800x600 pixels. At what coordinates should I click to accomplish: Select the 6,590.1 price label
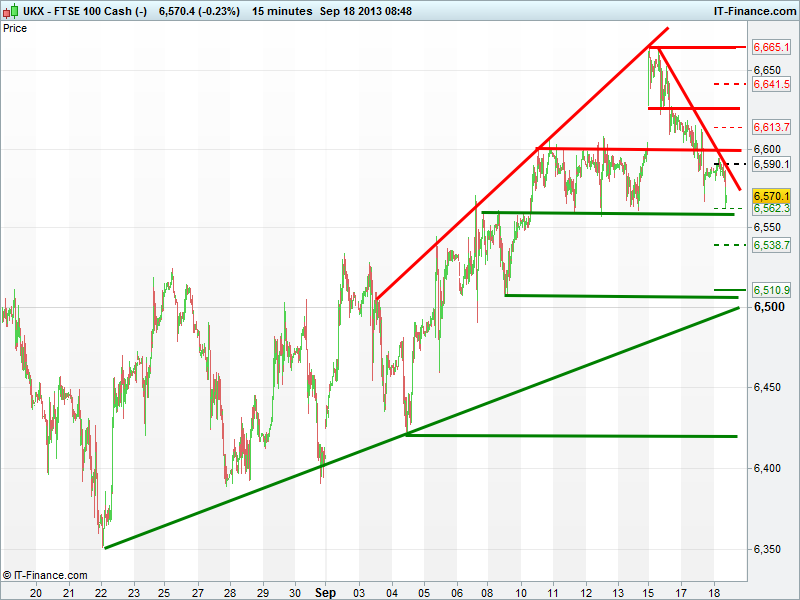click(x=771, y=164)
